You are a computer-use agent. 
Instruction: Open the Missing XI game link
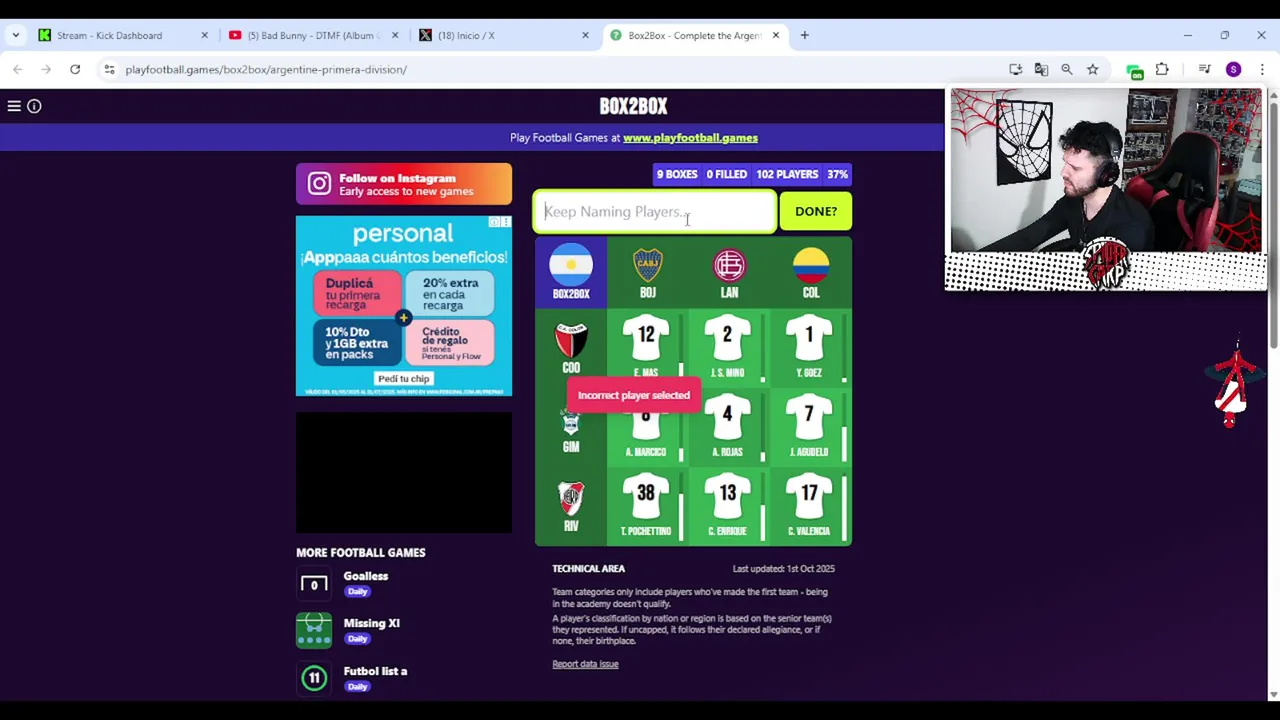tap(371, 623)
